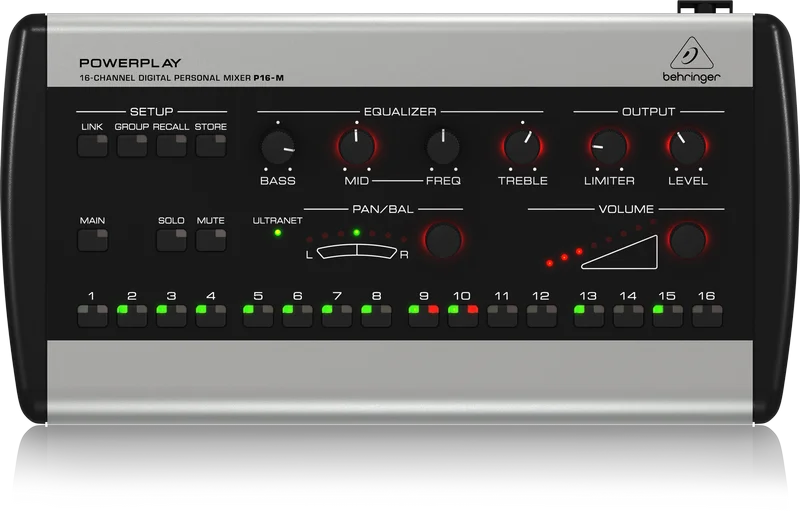Click the P16-M model label
Viewport: 800px width, 513px height.
268,78
